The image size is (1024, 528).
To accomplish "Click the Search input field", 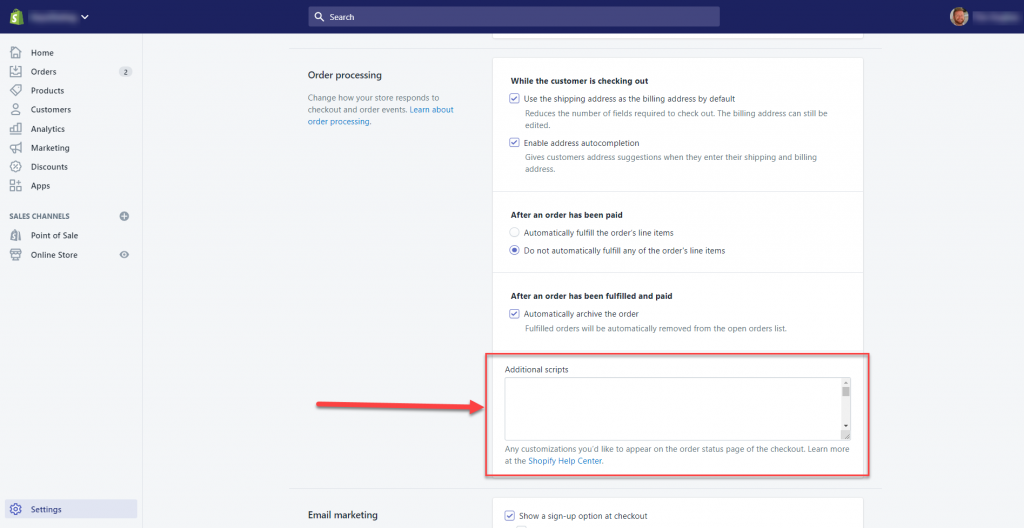I will coord(514,17).
